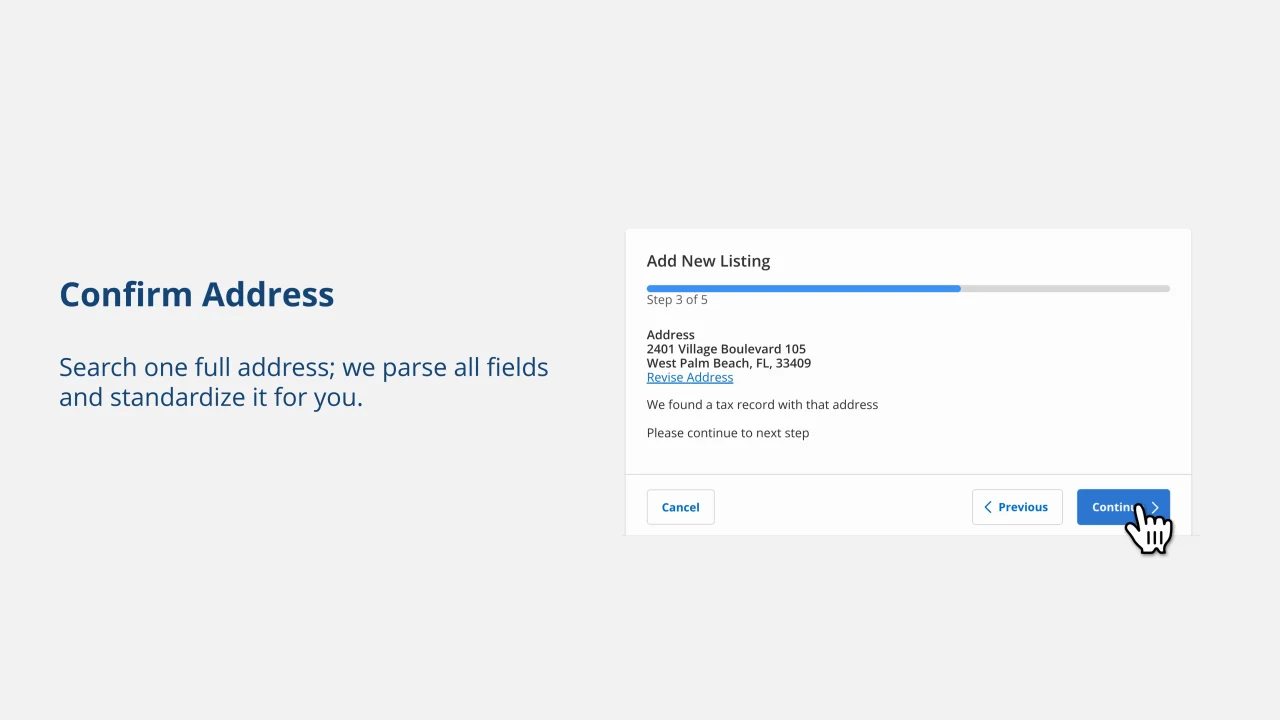Click the gray unfilled part of progress bar

[1065, 288]
